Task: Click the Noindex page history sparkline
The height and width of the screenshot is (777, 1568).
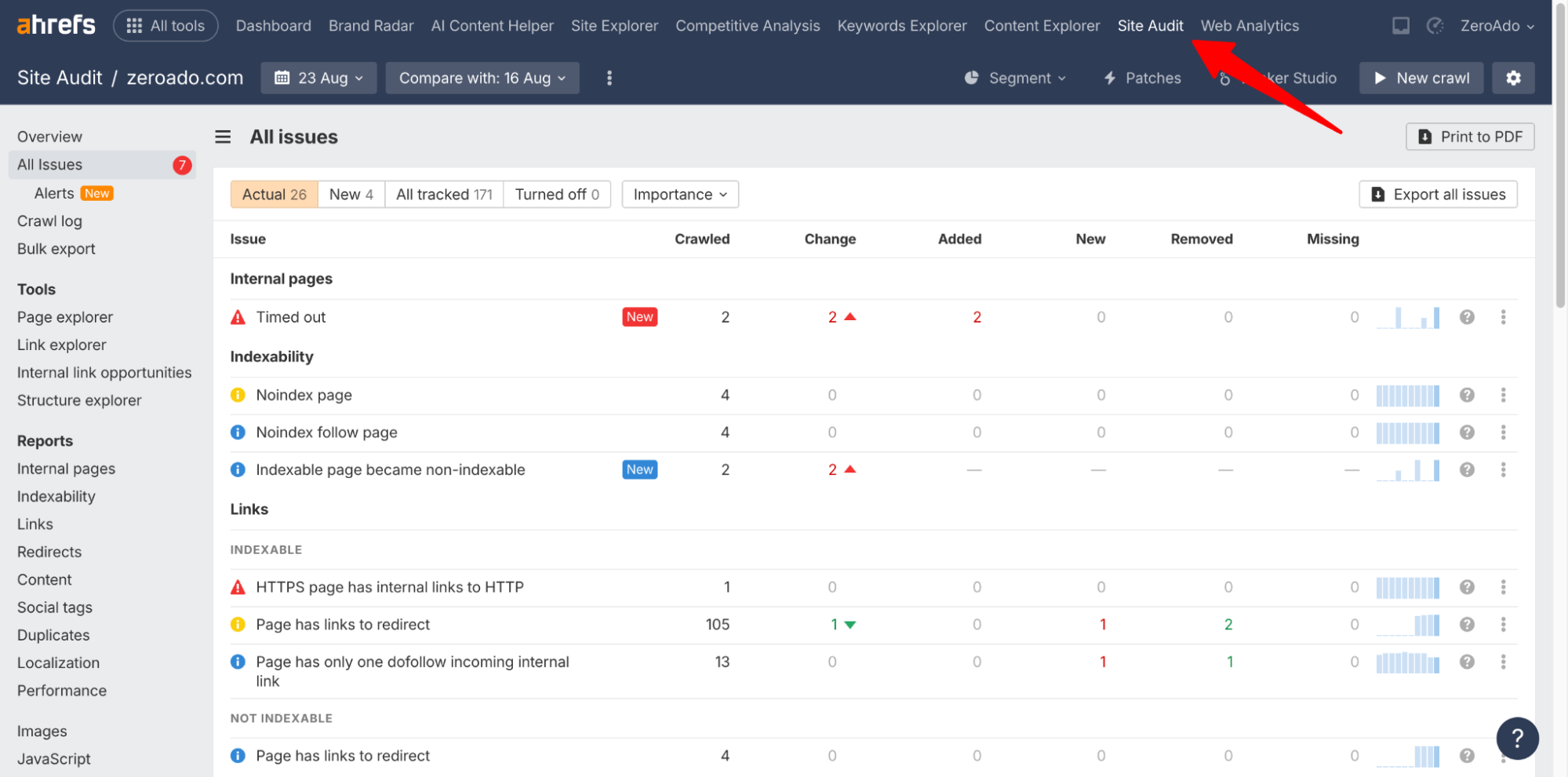Action: [1408, 396]
